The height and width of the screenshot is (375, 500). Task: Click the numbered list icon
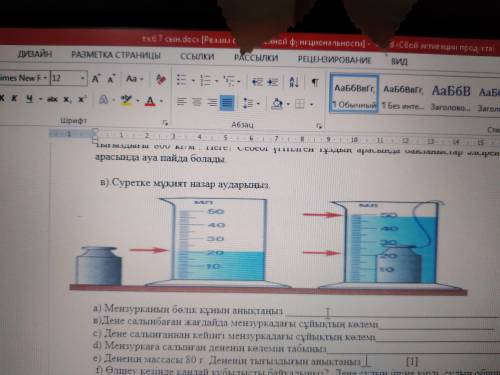[205, 81]
